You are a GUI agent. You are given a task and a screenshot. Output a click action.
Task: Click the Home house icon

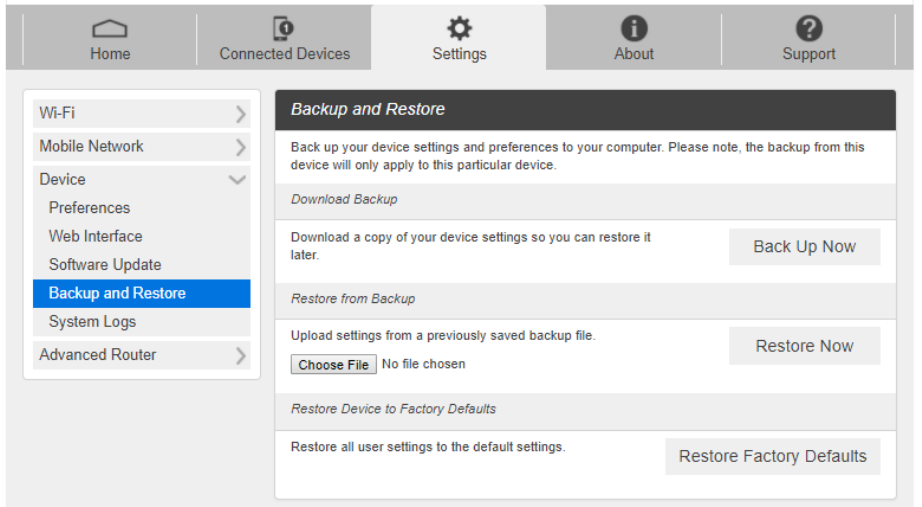point(110,29)
